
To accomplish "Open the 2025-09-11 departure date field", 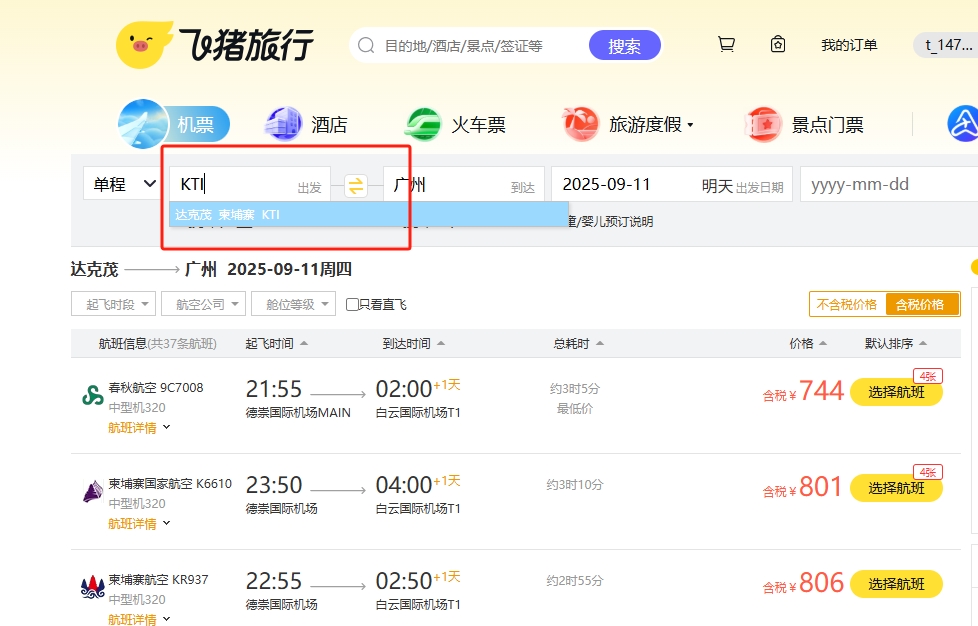I will coord(672,184).
